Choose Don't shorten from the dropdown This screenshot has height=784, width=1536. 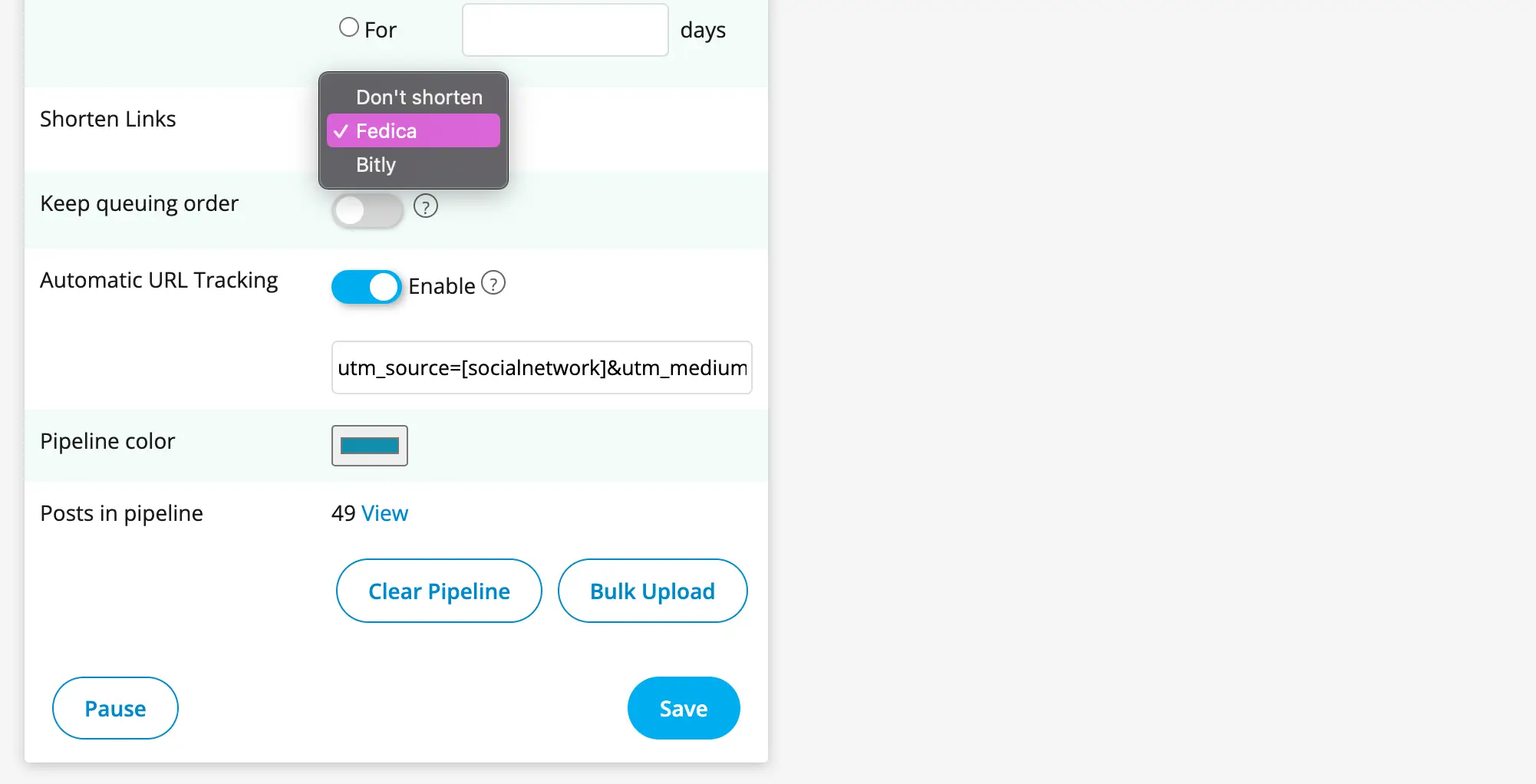pyautogui.click(x=418, y=97)
